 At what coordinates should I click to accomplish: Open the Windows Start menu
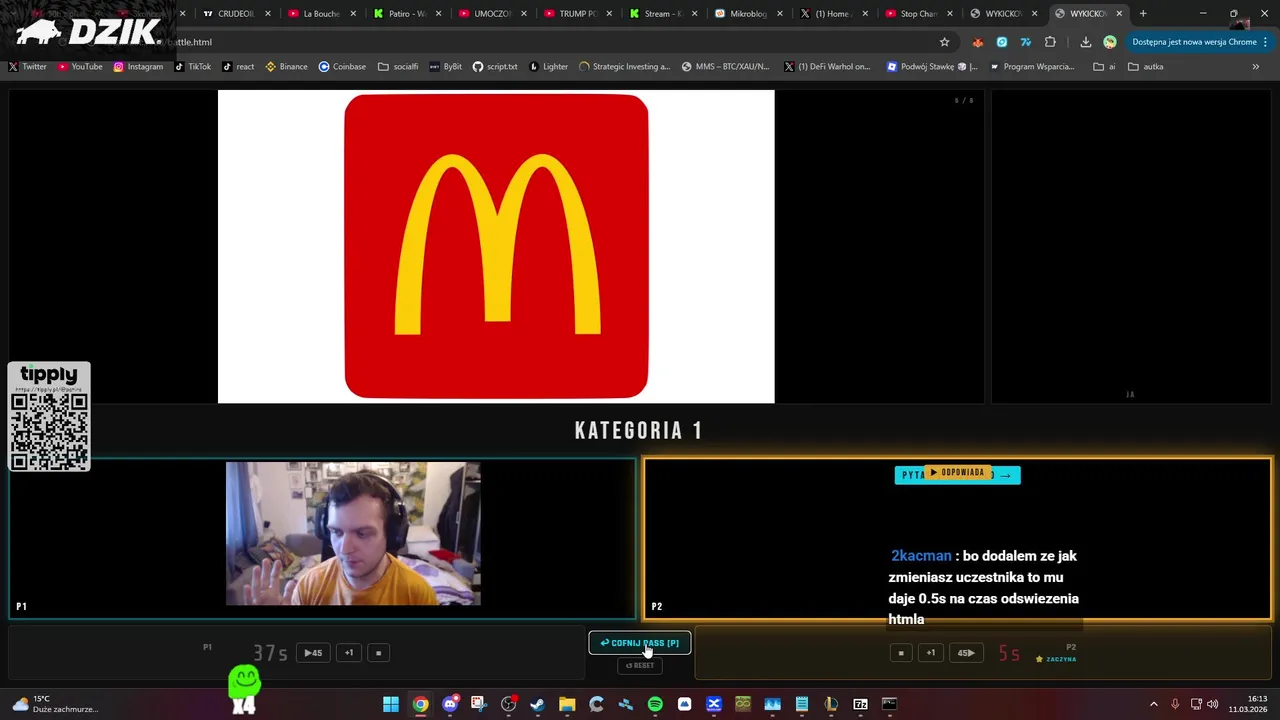click(391, 704)
